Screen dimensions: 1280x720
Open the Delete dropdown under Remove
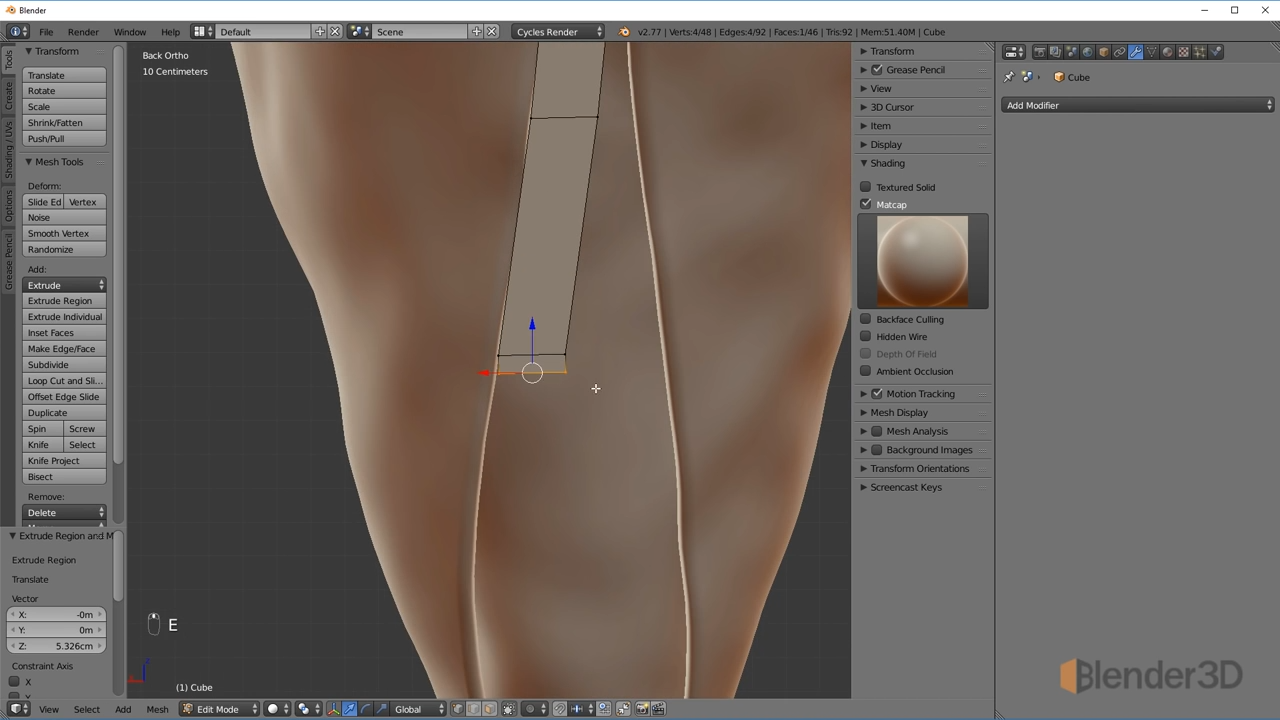(x=65, y=513)
